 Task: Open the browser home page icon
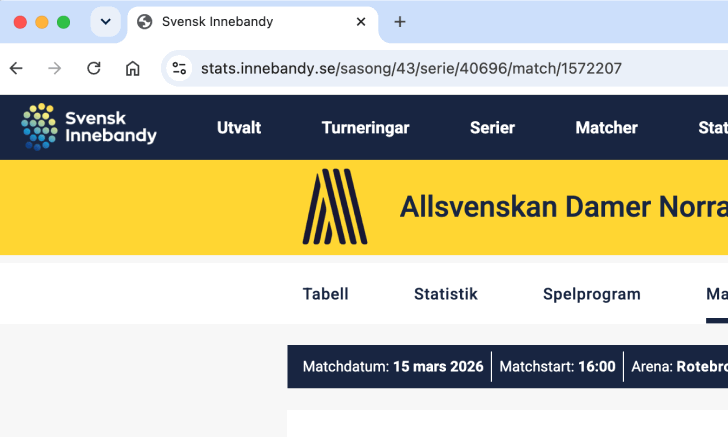[x=133, y=68]
